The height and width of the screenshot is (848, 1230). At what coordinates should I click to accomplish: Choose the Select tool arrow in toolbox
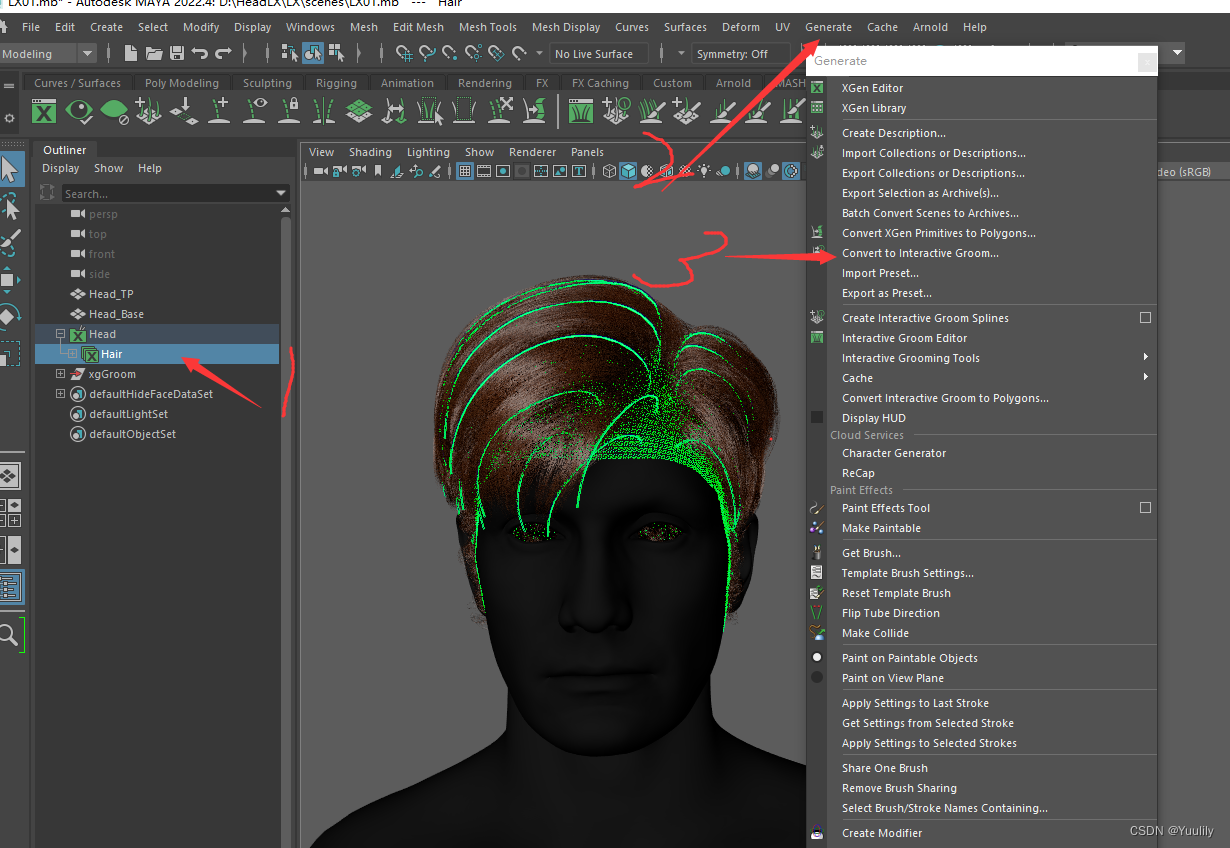tap(10, 170)
